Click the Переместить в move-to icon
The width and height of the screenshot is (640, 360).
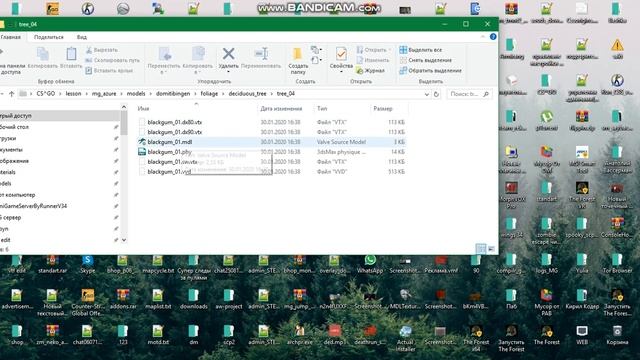(x=165, y=54)
